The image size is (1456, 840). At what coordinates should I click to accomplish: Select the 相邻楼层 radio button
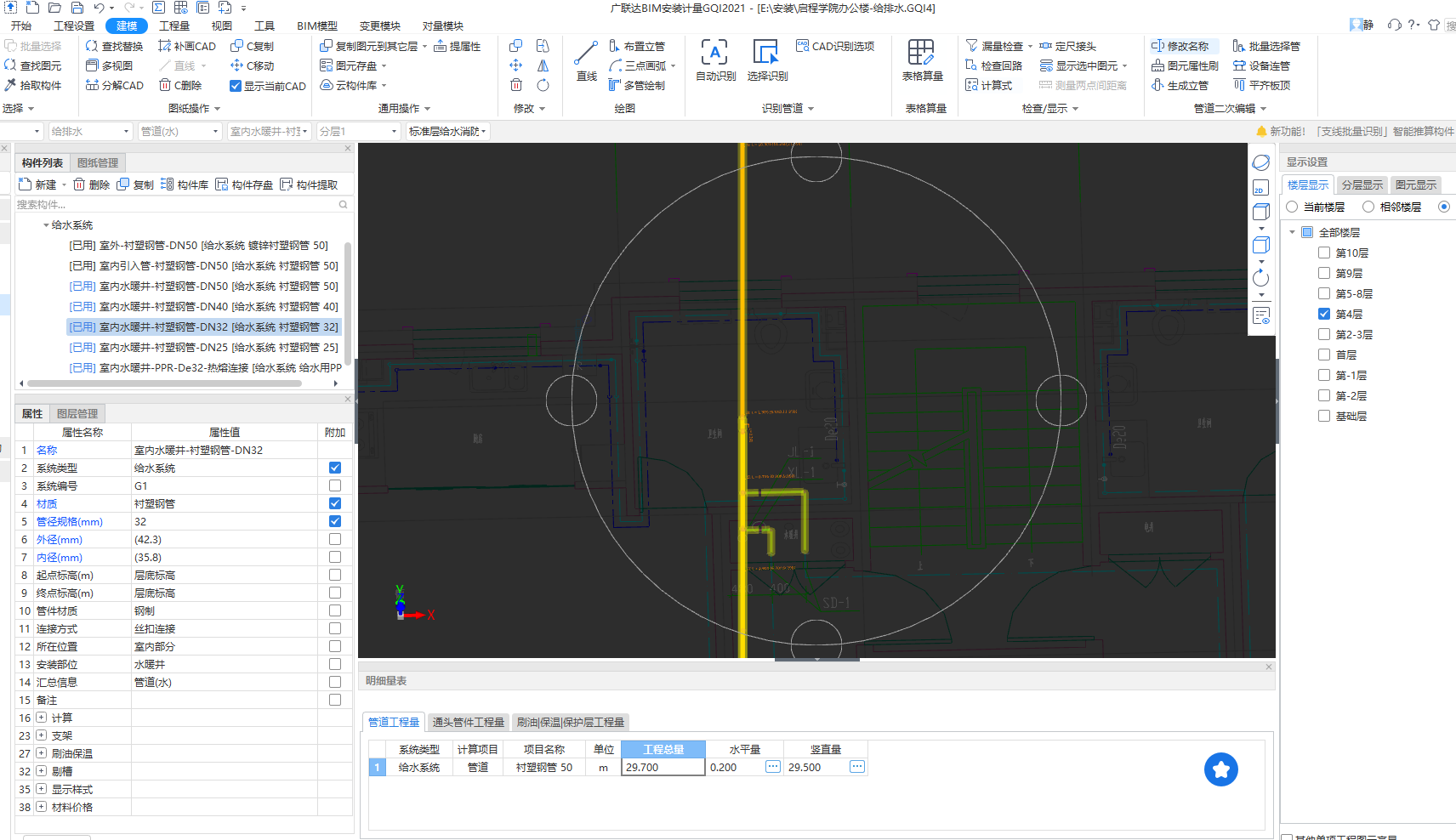pyautogui.click(x=1368, y=207)
